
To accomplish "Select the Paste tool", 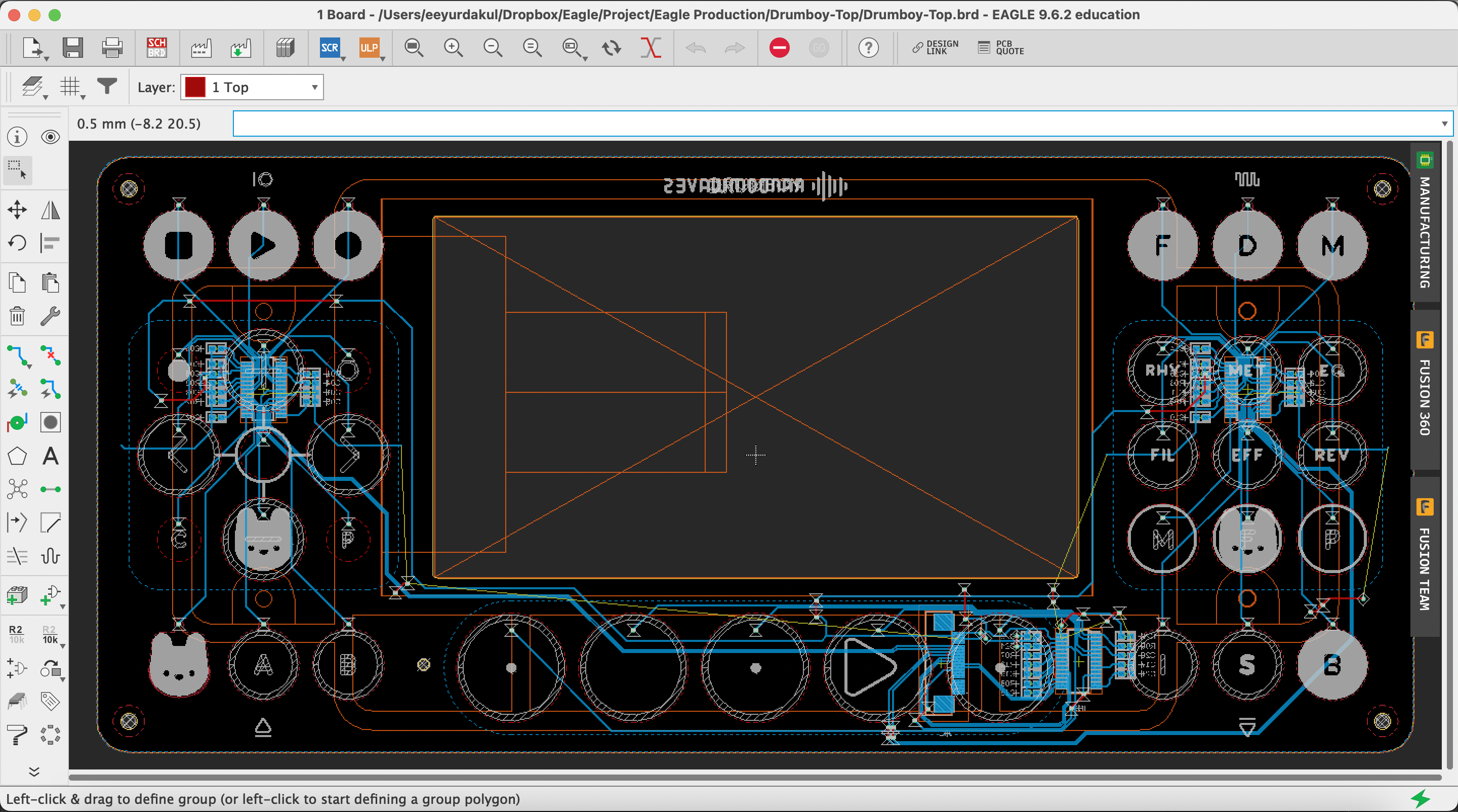I will pyautogui.click(x=51, y=282).
